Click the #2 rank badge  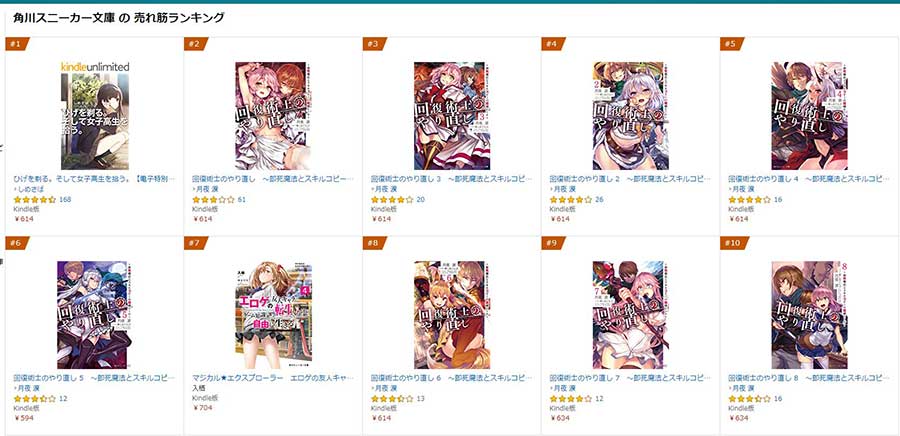click(196, 44)
